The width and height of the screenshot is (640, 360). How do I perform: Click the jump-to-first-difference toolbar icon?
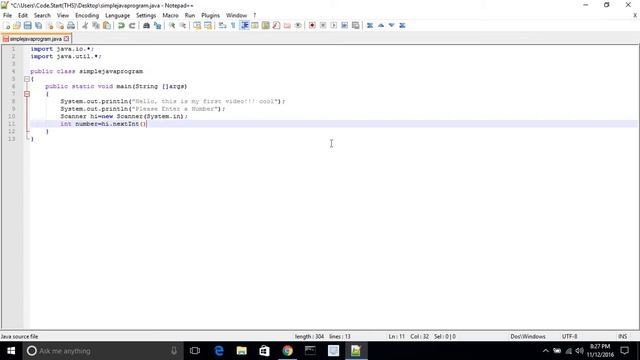tap(370, 25)
